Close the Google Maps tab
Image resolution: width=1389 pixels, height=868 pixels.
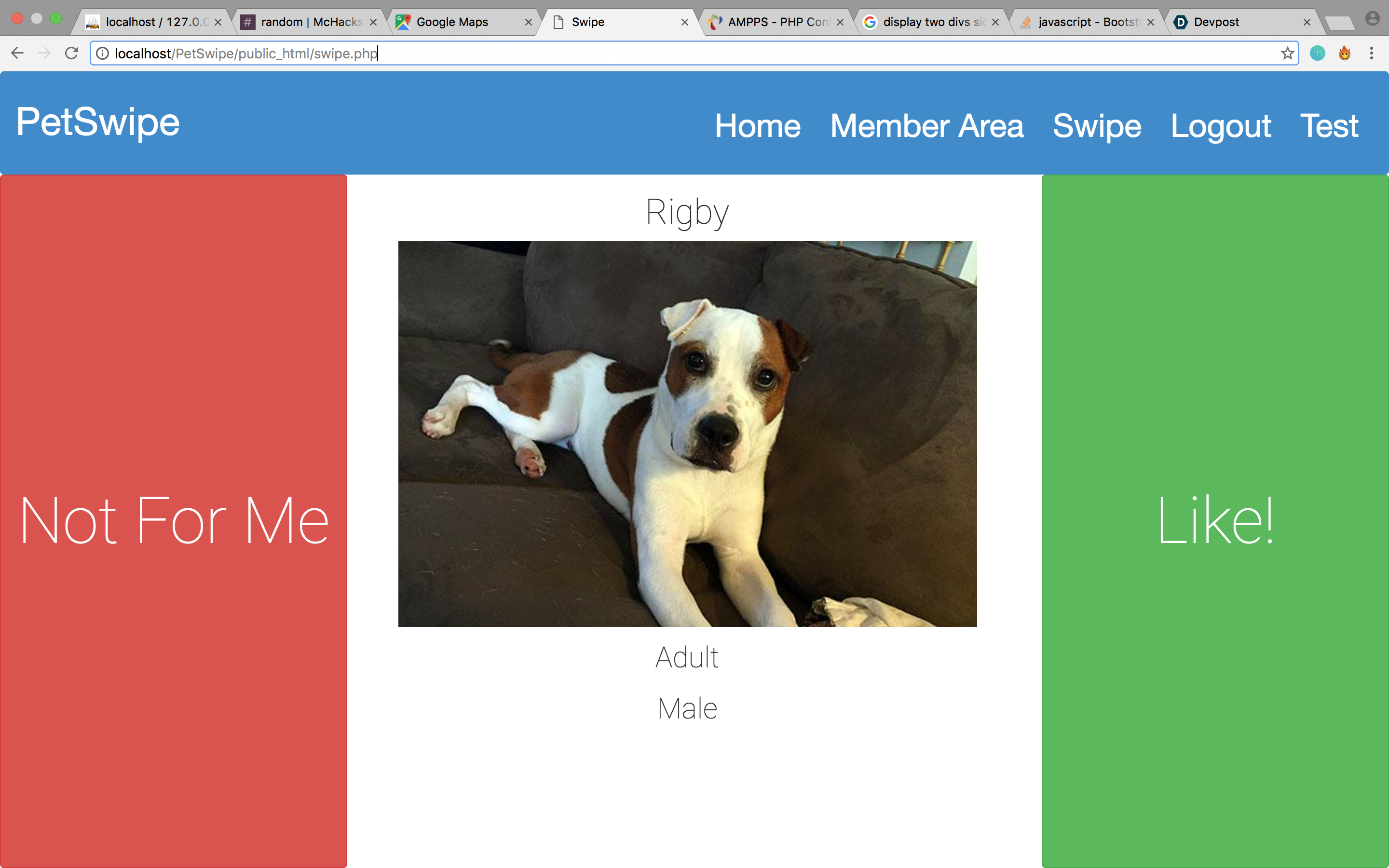coord(528,22)
